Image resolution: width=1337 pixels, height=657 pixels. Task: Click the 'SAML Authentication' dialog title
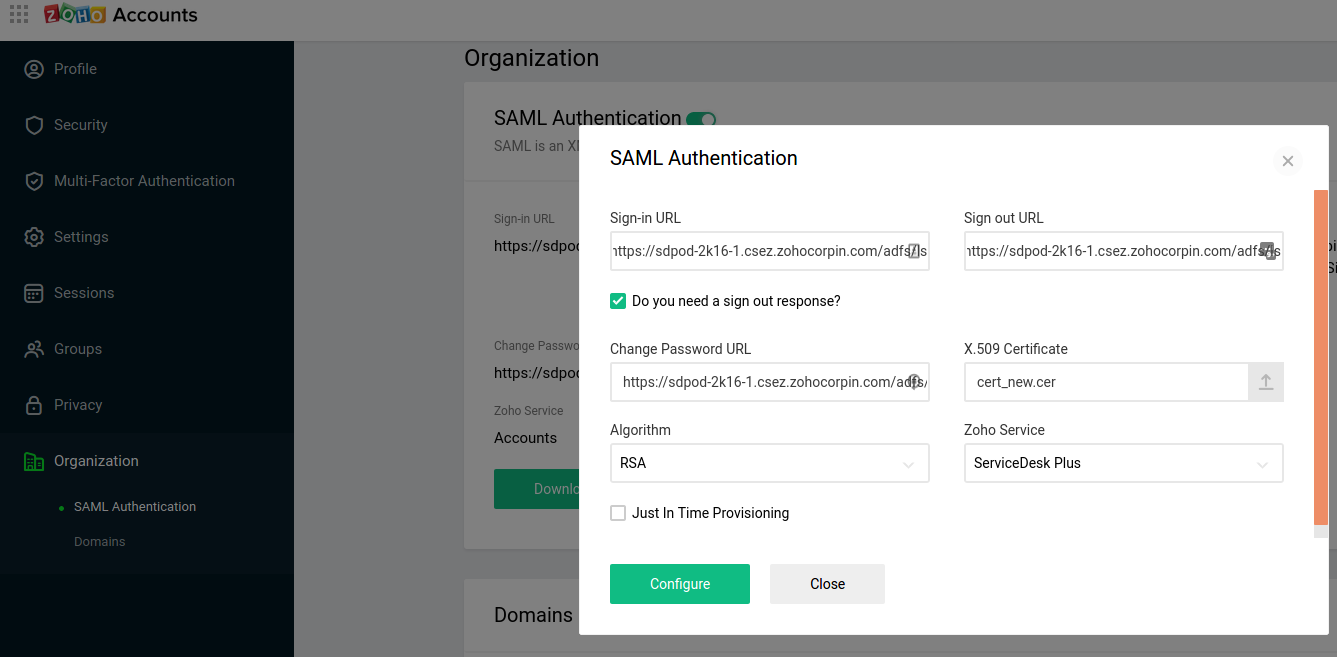(x=704, y=158)
